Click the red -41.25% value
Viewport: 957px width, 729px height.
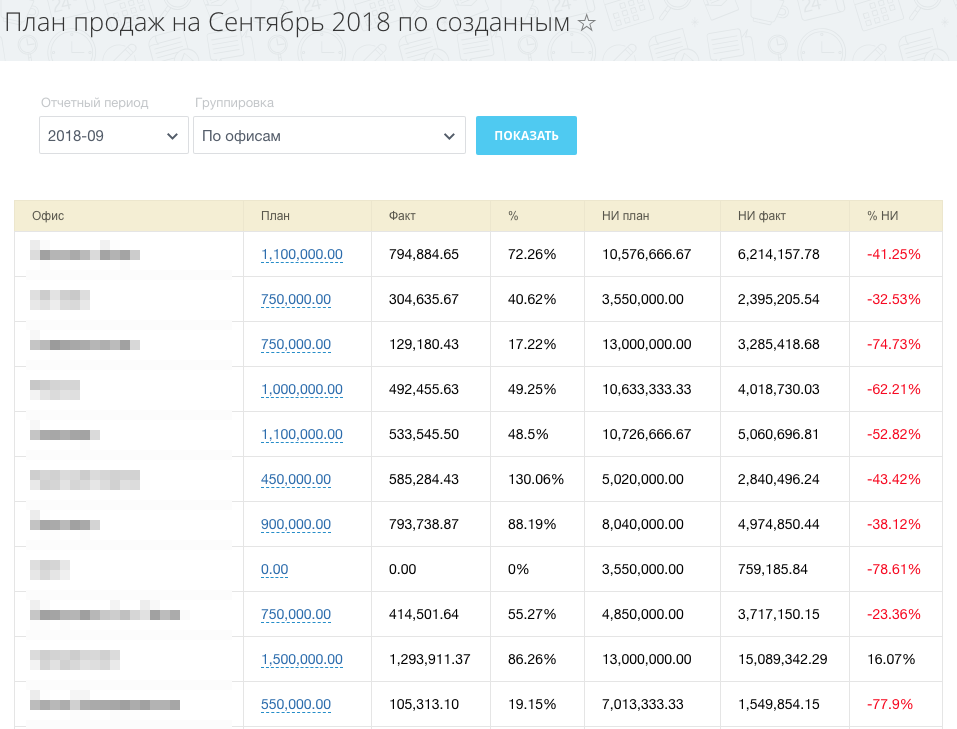pos(894,255)
